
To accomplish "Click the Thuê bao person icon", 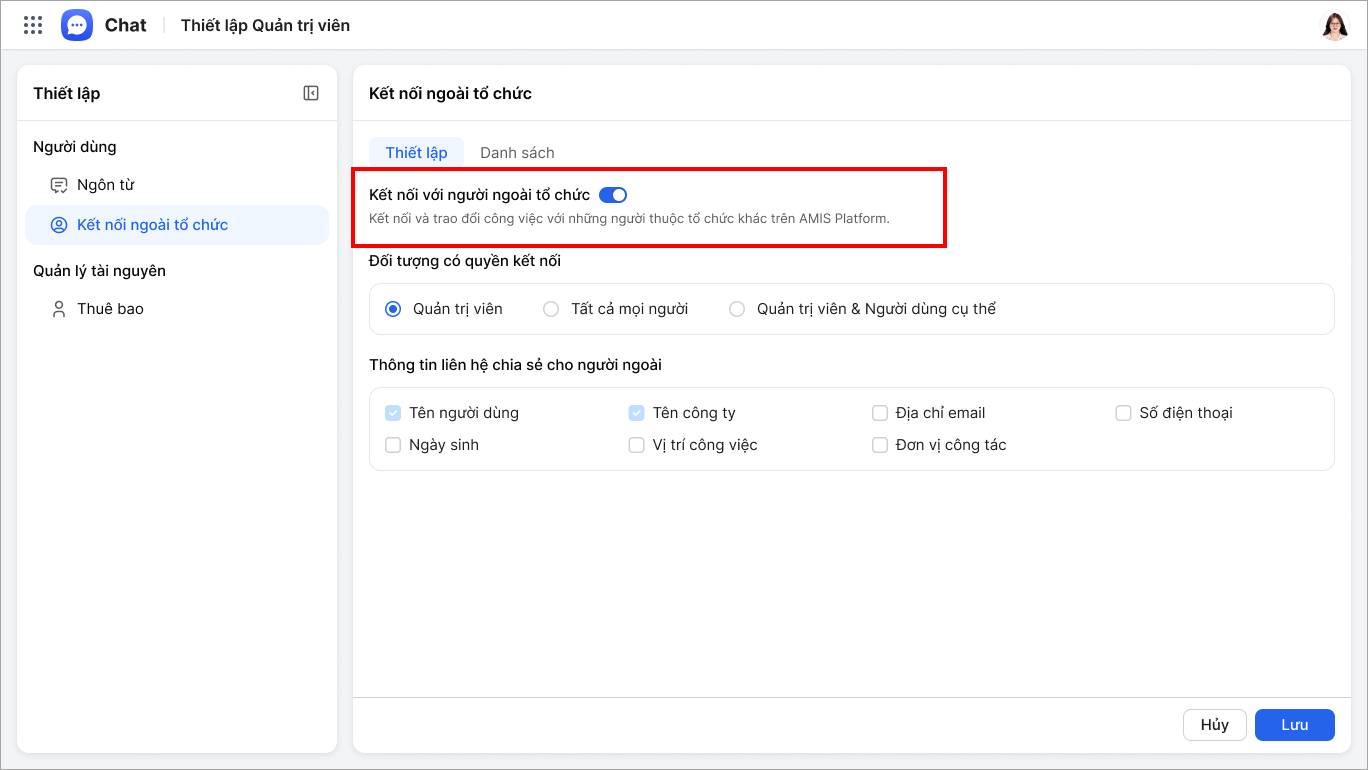I will click(x=59, y=309).
